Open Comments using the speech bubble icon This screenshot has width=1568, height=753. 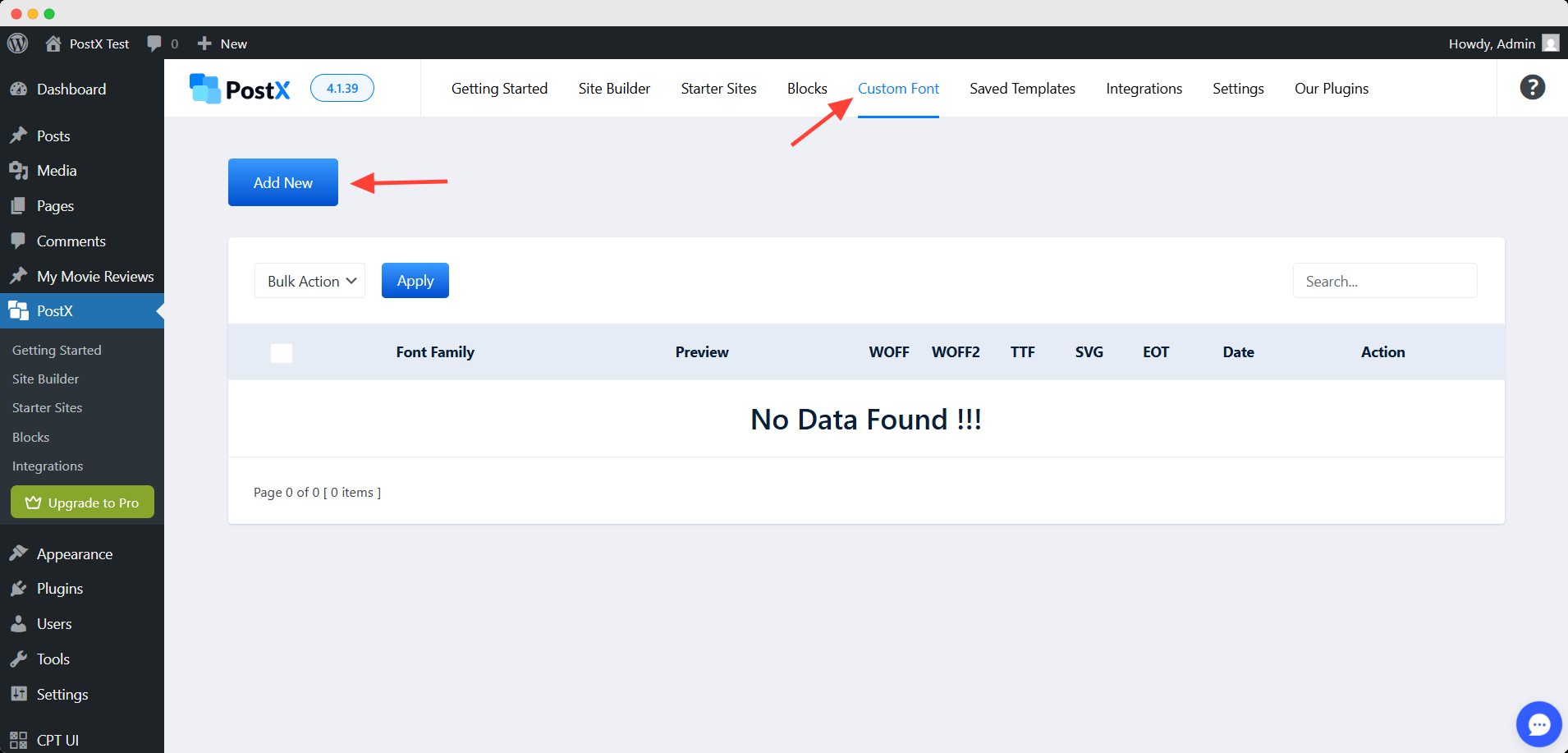coord(18,241)
